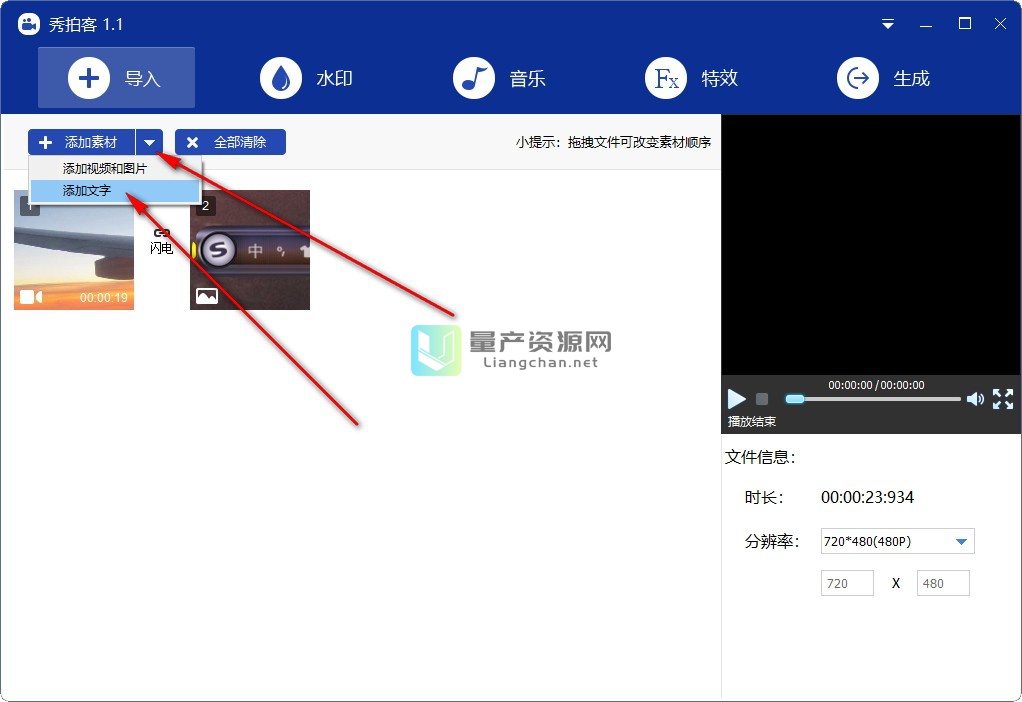1022x702 pixels.
Task: Open the 导入 import tab
Action: tap(116, 78)
